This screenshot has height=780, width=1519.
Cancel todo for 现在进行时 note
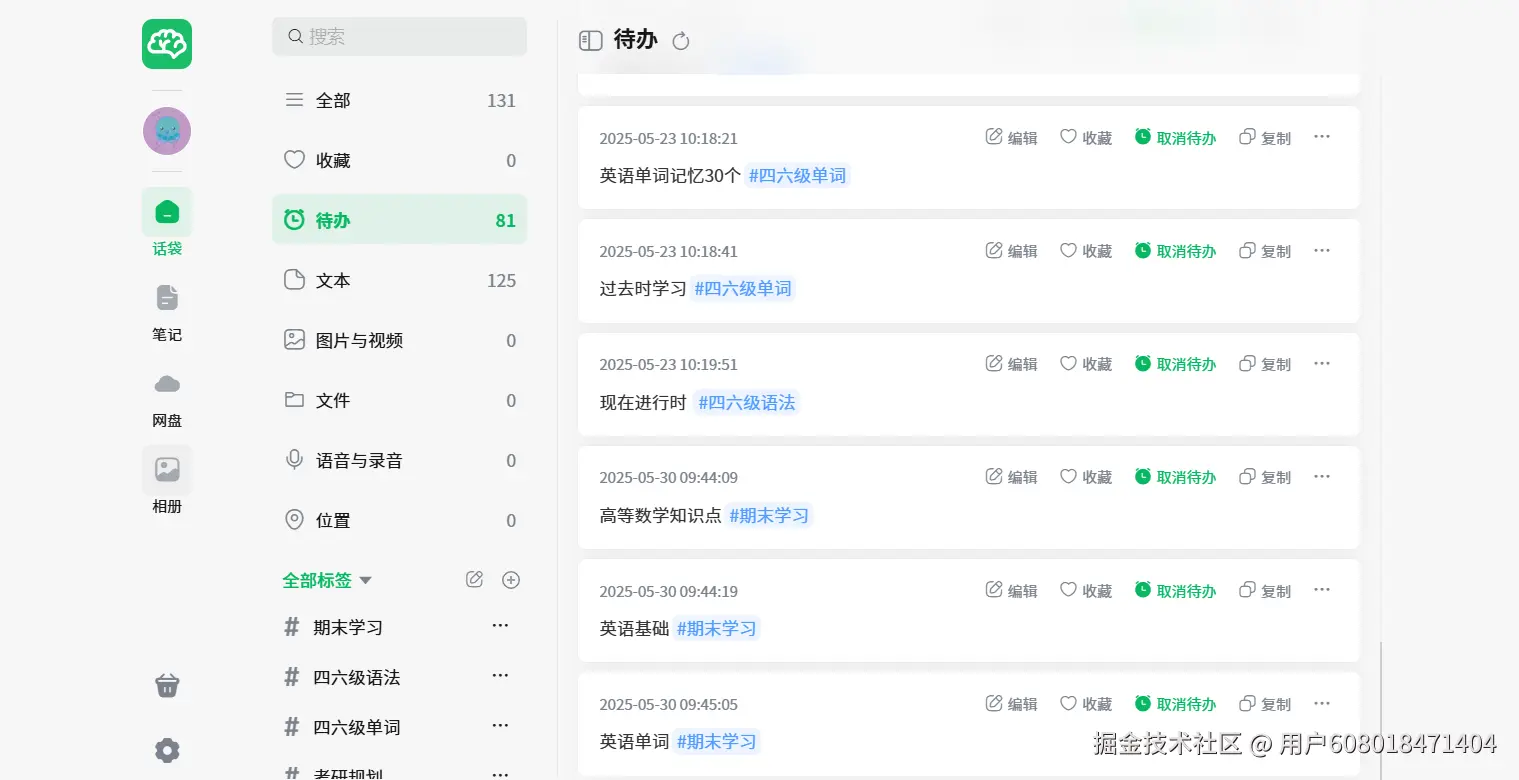[x=1175, y=364]
